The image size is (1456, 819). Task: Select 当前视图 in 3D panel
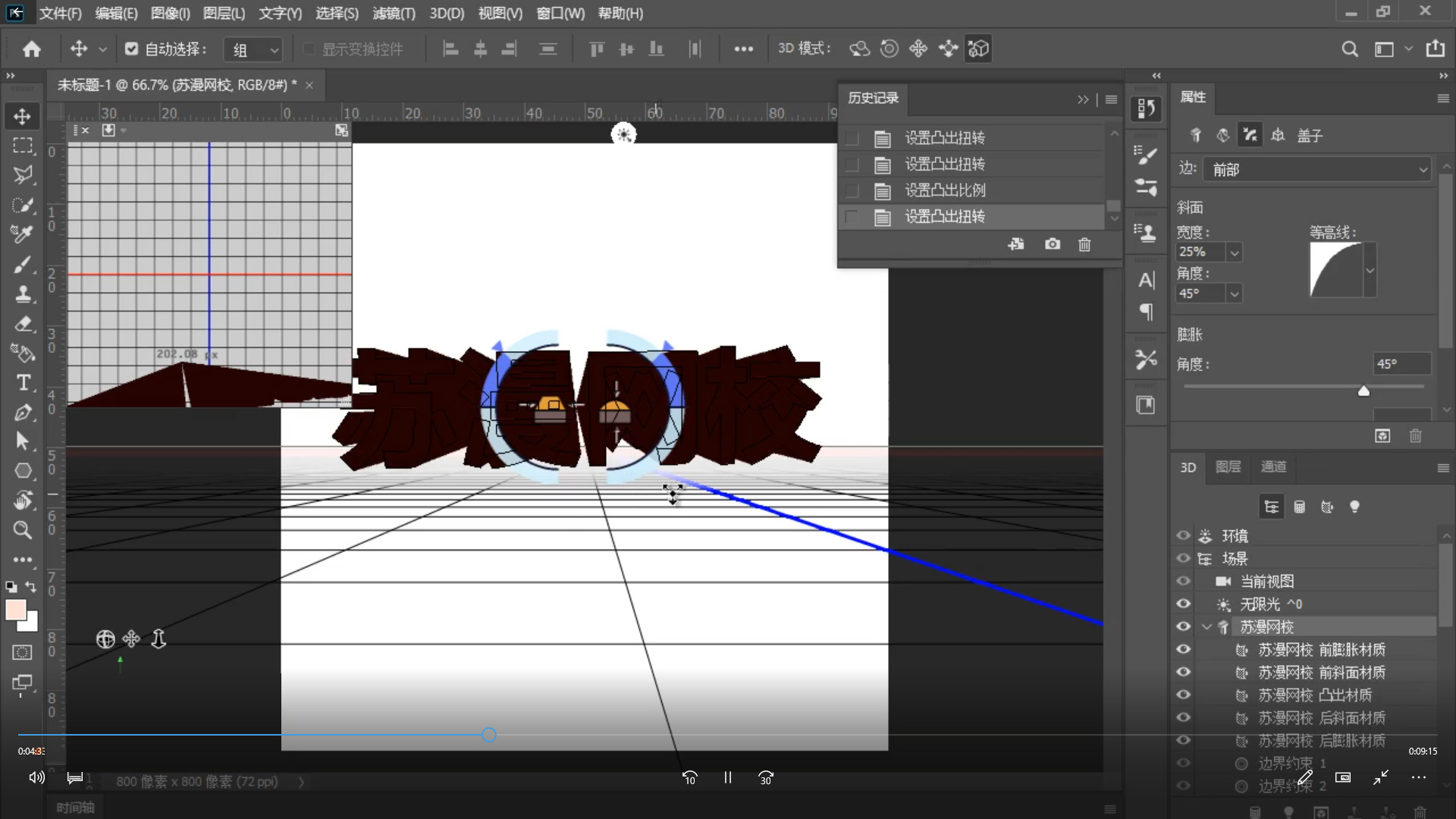(x=1266, y=582)
